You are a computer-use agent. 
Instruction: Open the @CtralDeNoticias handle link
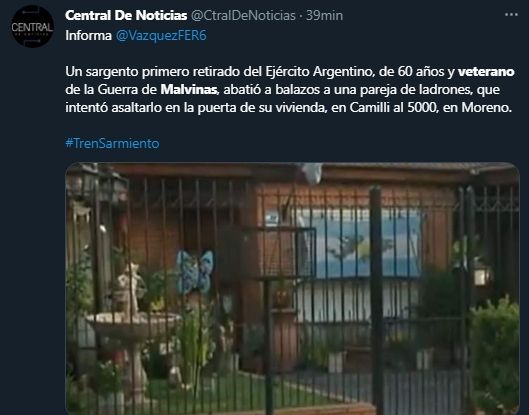243,16
